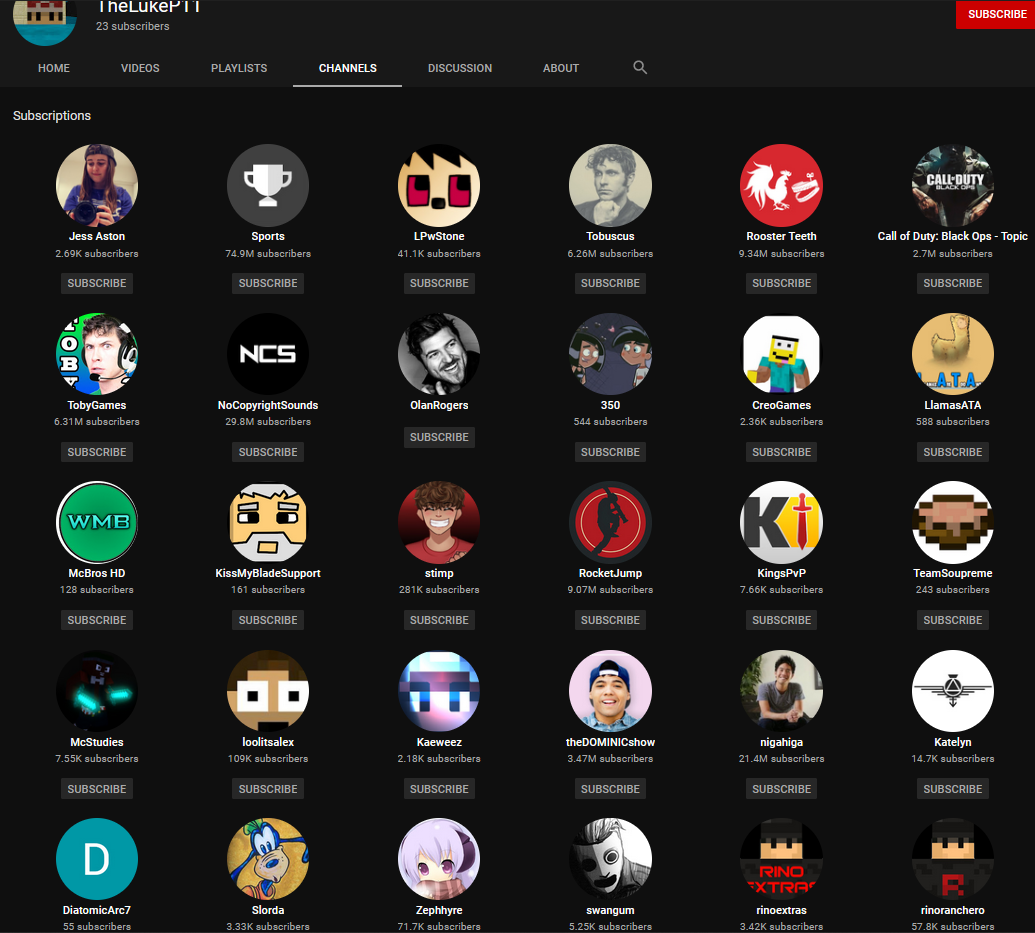Go to the Home tab
The image size is (1035, 933).
[x=54, y=68]
